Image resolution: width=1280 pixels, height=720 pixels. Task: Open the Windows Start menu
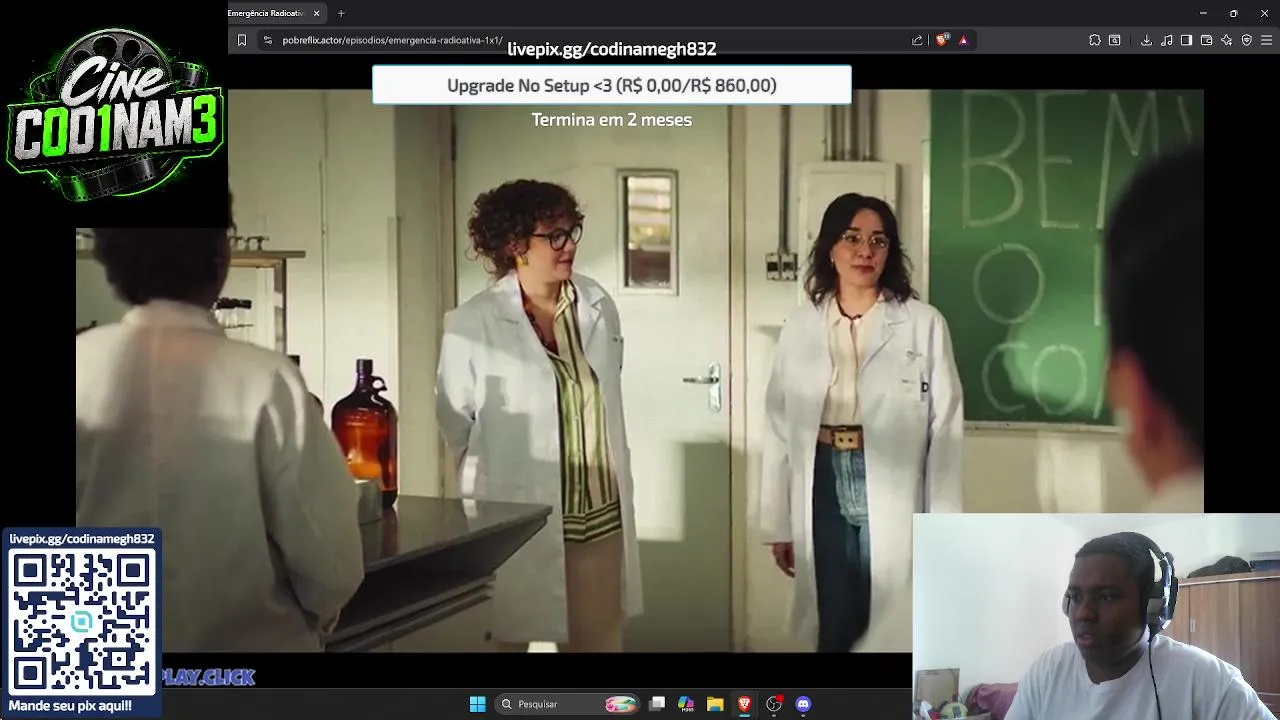pyautogui.click(x=477, y=704)
